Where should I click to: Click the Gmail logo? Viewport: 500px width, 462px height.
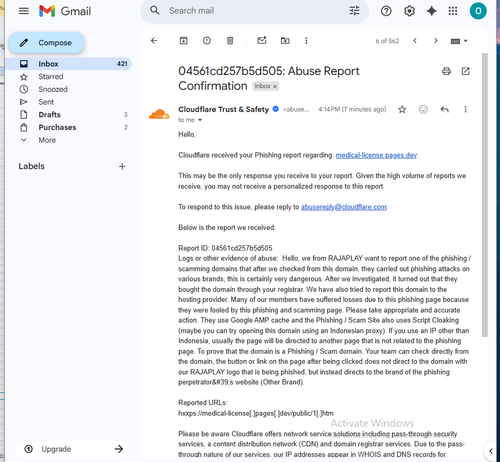[x=65, y=11]
